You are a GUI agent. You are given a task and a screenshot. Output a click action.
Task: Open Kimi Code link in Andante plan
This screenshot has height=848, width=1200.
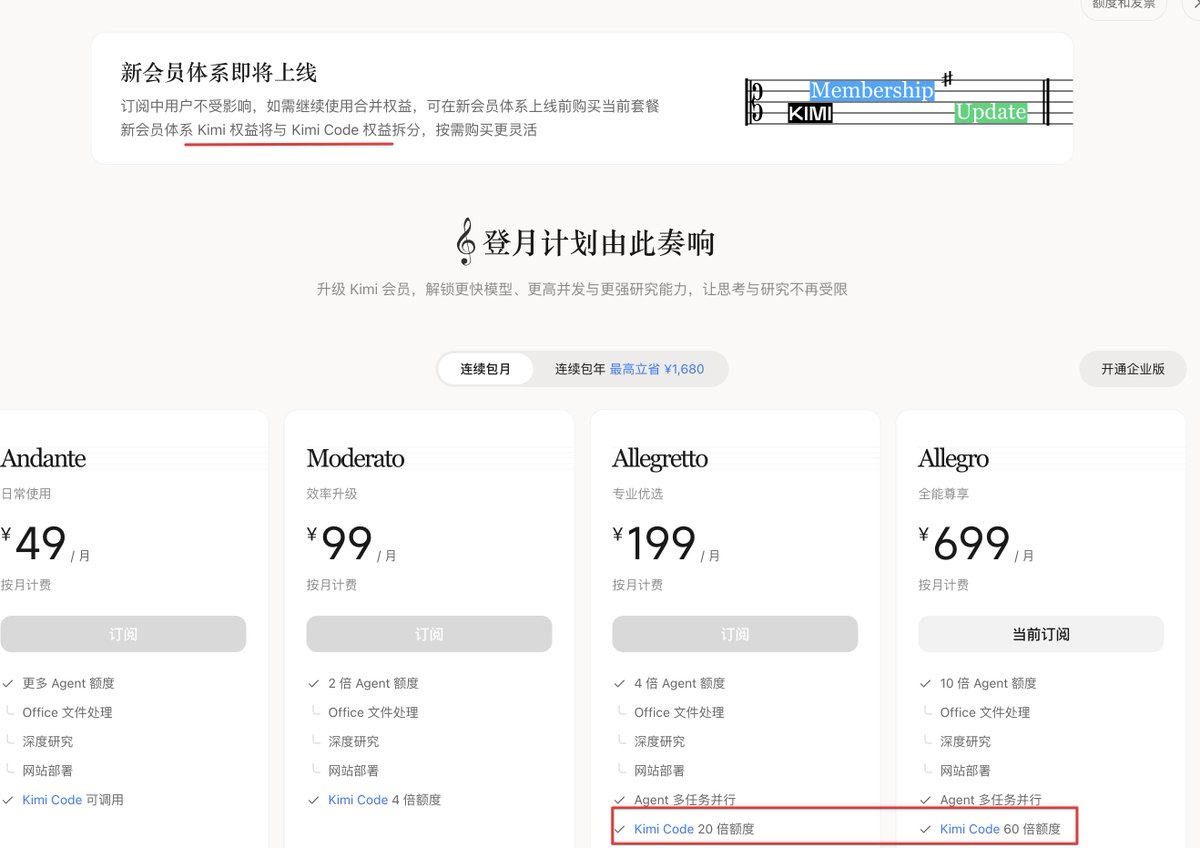tap(52, 800)
